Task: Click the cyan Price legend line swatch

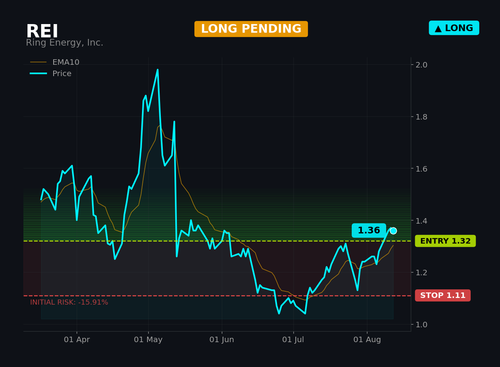Action: (x=38, y=73)
